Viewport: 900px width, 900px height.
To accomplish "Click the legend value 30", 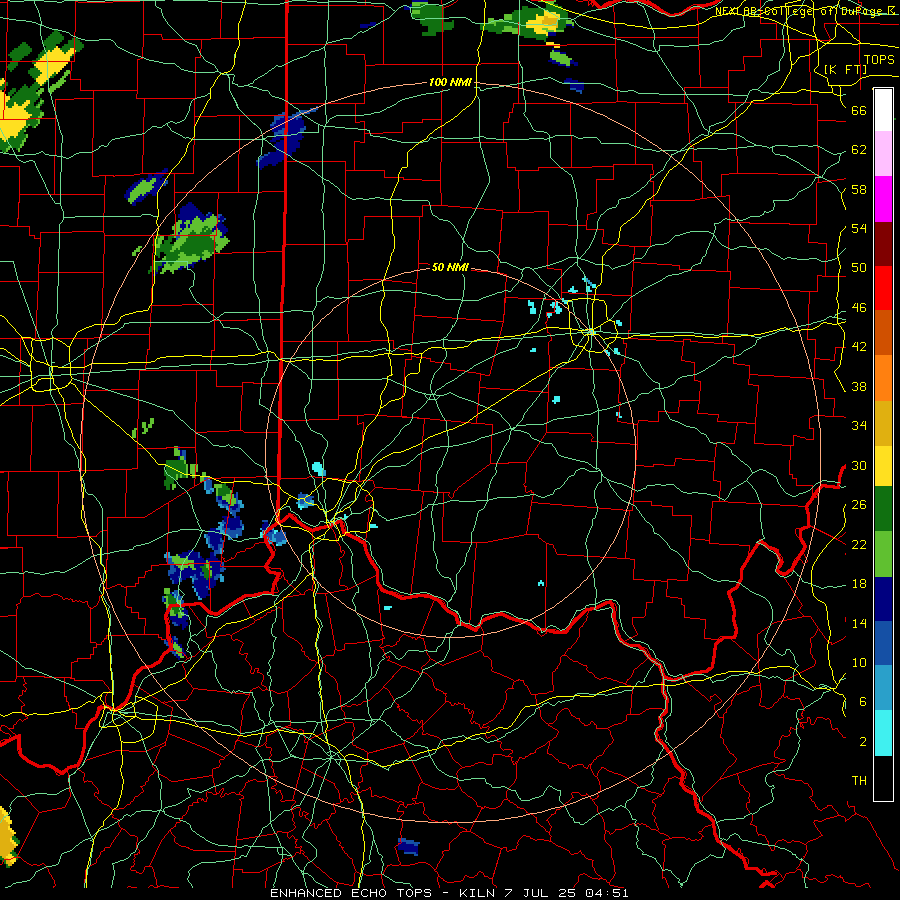I will pyautogui.click(x=859, y=465).
